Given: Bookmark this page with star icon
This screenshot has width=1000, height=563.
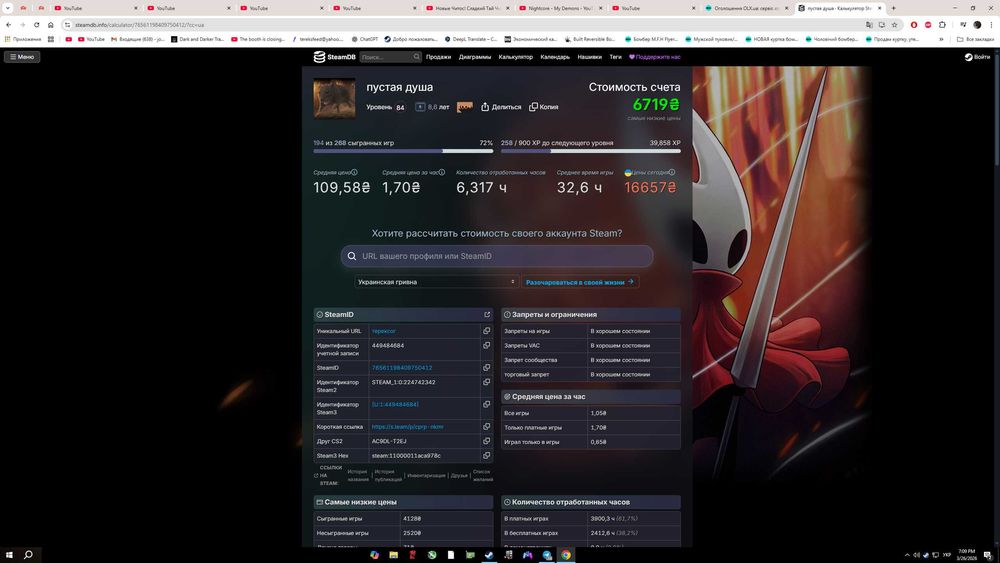Looking at the screenshot, I should (x=894, y=25).
